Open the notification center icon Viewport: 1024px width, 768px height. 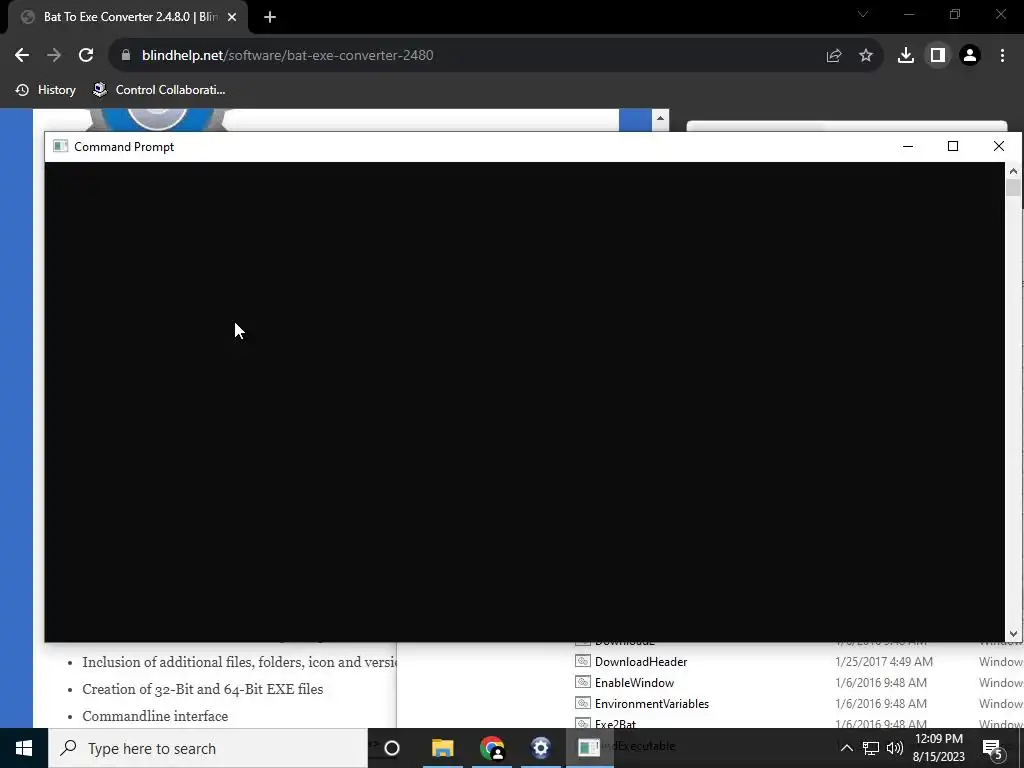click(993, 749)
